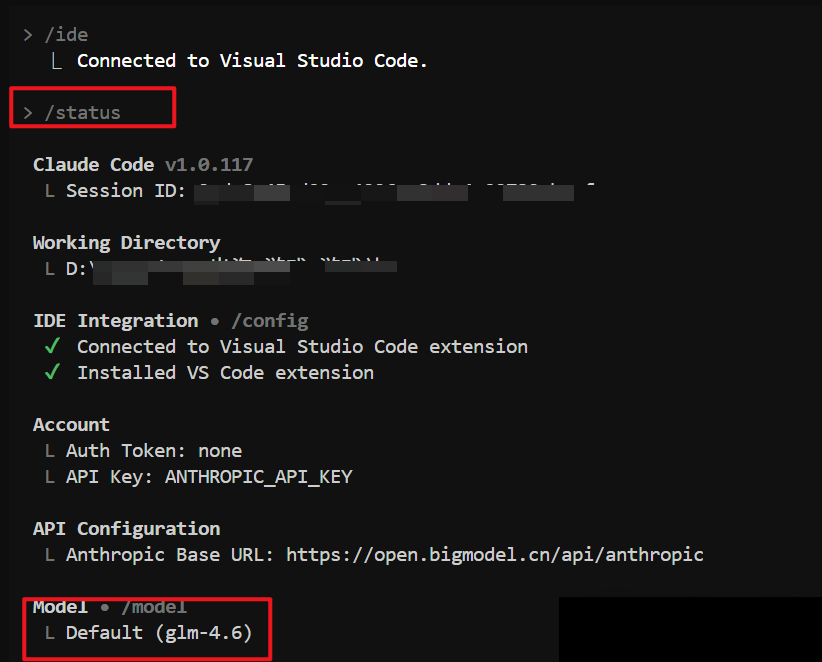This screenshot has height=662, width=822.
Task: Click the bullet dot next to IDE Integration
Action: click(x=215, y=321)
